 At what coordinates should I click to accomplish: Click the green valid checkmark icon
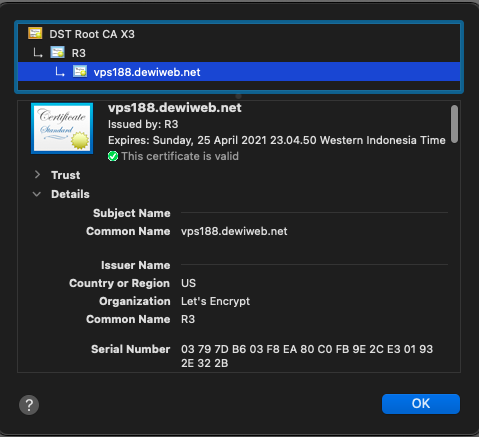click(x=113, y=156)
